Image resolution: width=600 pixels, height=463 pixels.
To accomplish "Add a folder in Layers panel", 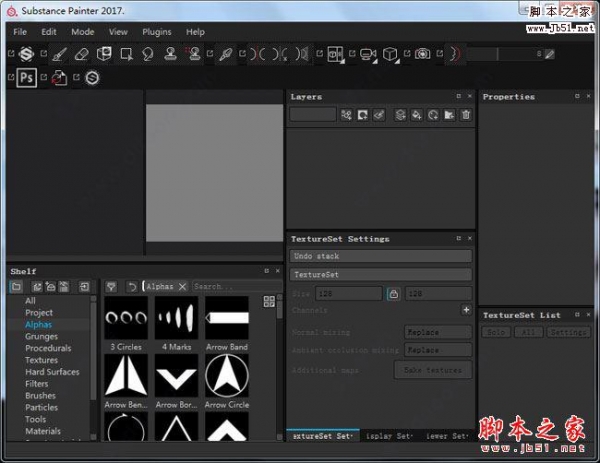I will tap(449, 115).
